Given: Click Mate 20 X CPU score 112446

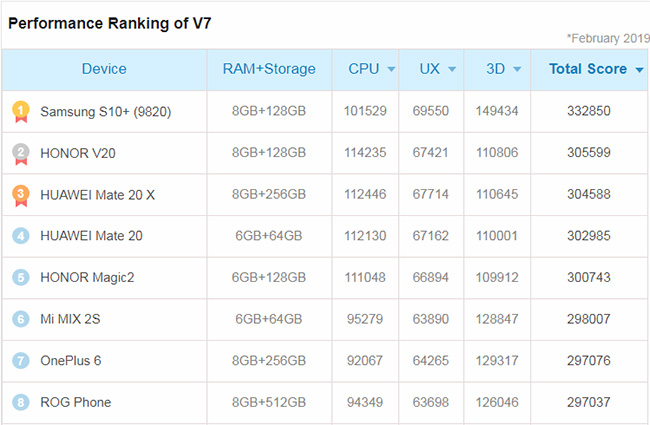Looking at the screenshot, I should [x=365, y=194].
